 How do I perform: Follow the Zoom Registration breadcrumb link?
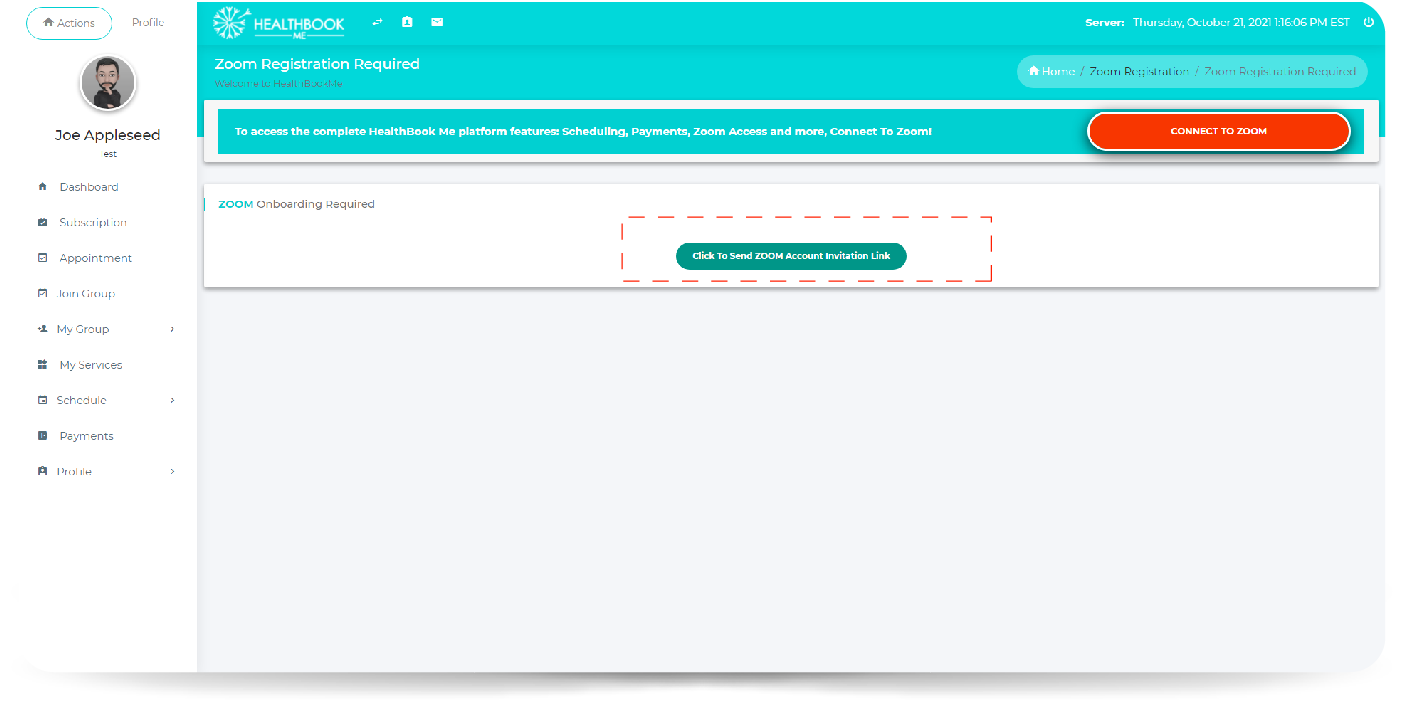pyautogui.click(x=1139, y=71)
